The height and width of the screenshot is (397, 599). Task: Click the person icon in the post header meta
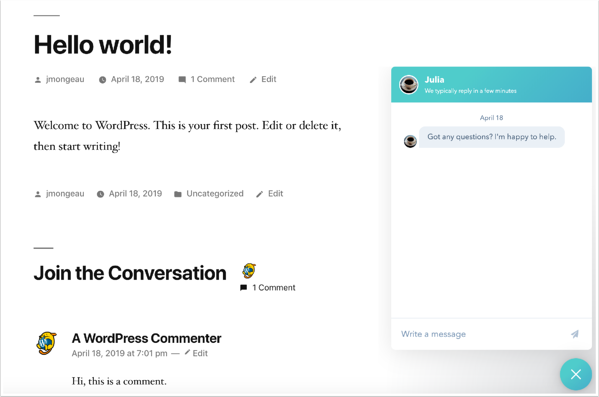coord(38,80)
